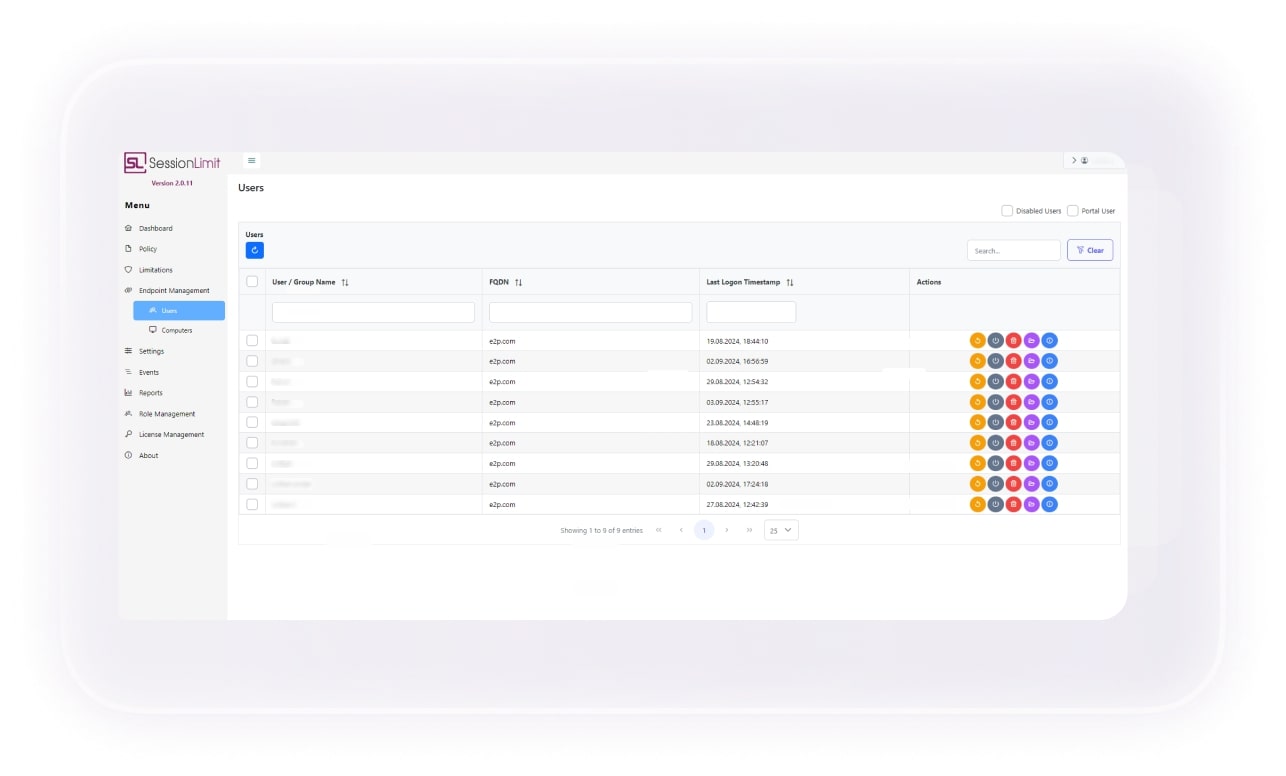Image resolution: width=1286 pixels, height=776 pixels.
Task: Select the Users item in sidebar
Action: pos(179,311)
